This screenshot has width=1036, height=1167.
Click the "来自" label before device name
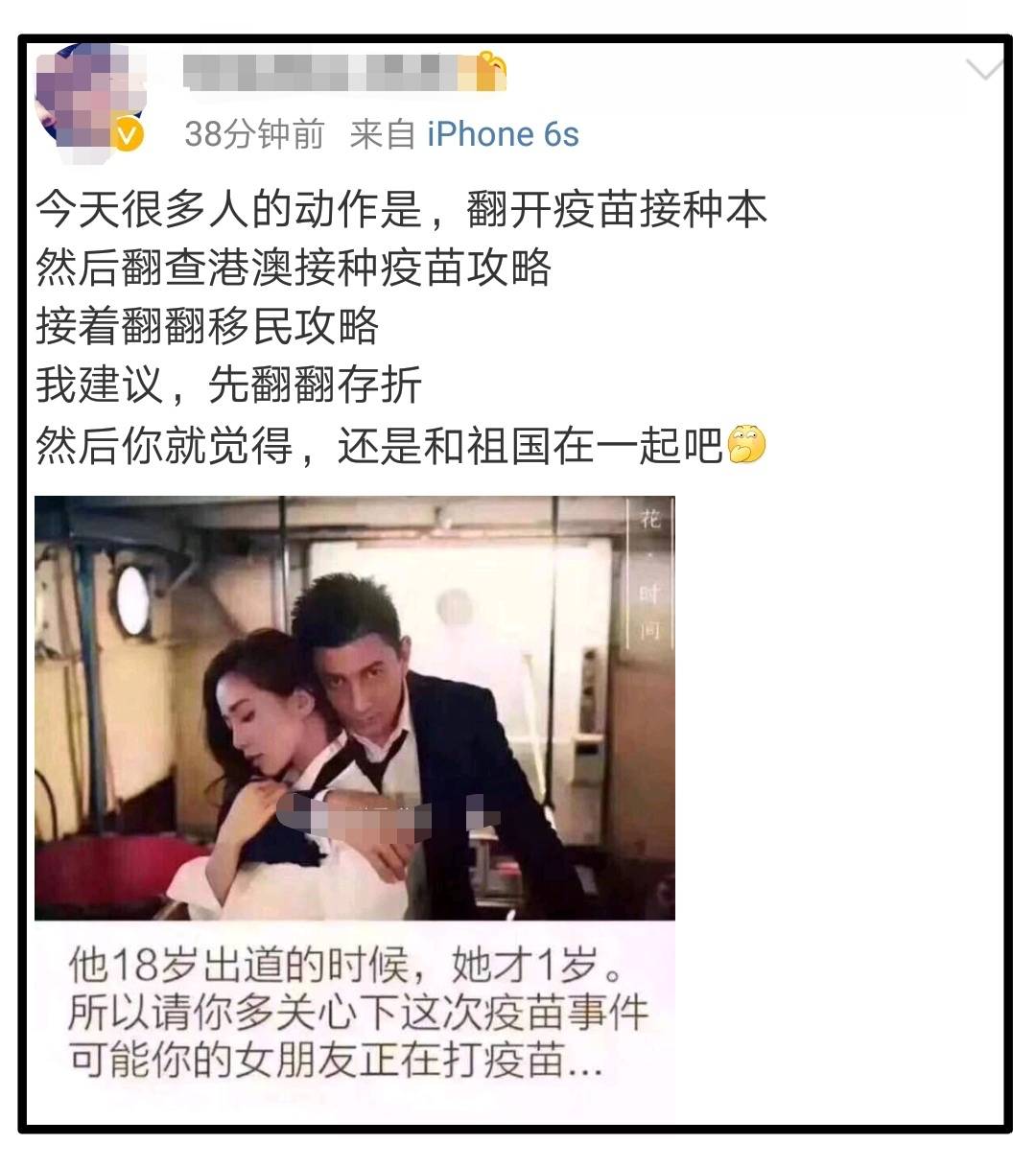(382, 134)
